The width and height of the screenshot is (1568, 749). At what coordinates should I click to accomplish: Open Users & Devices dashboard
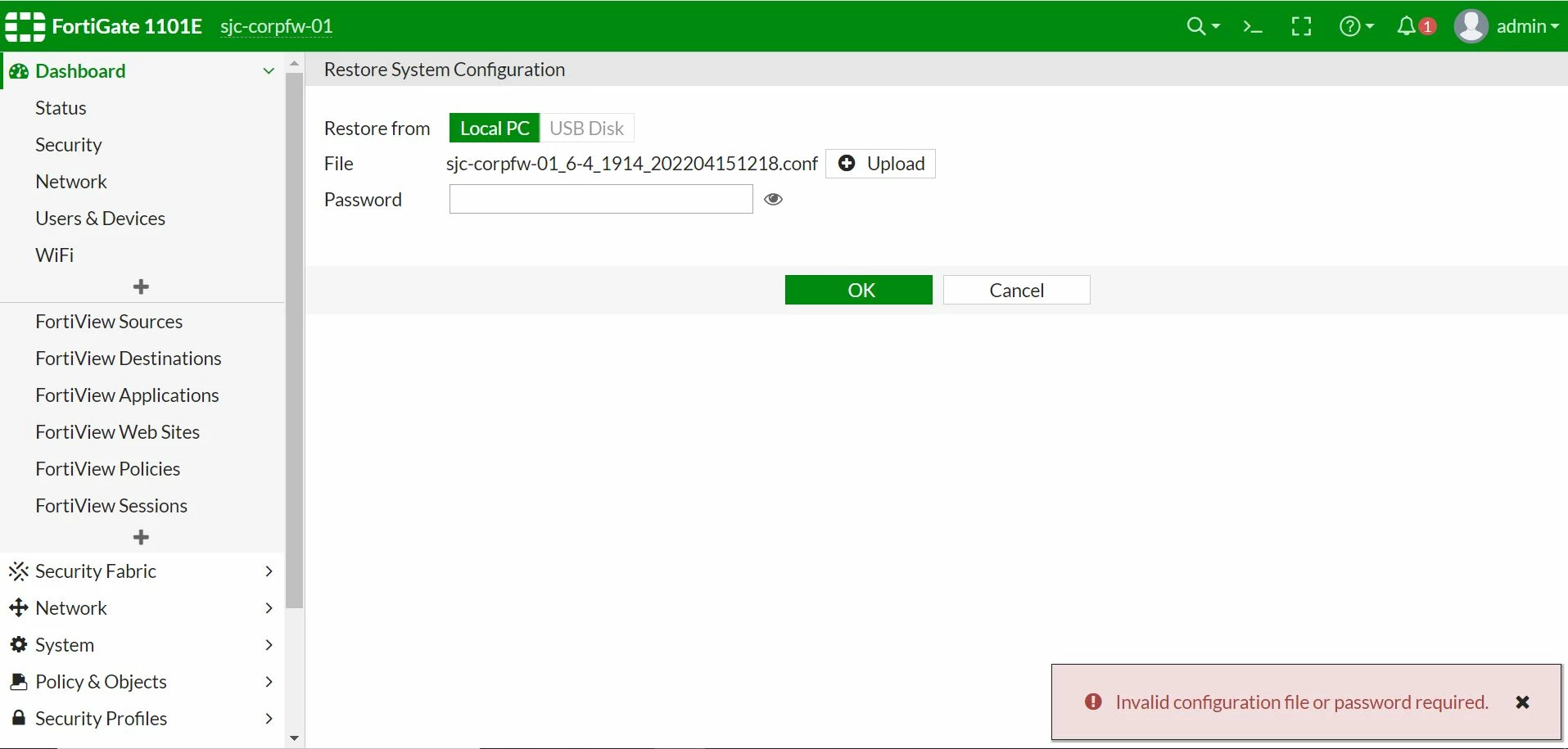pos(100,219)
